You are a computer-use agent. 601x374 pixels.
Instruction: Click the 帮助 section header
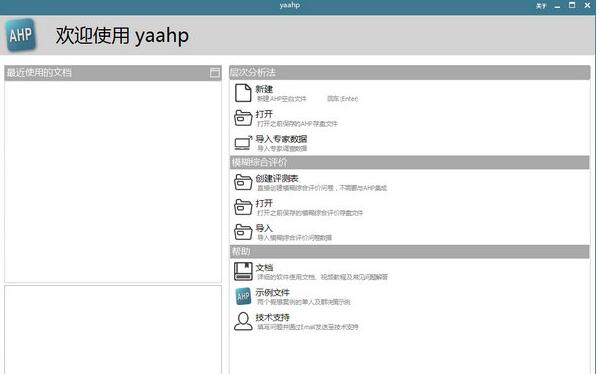click(x=409, y=251)
